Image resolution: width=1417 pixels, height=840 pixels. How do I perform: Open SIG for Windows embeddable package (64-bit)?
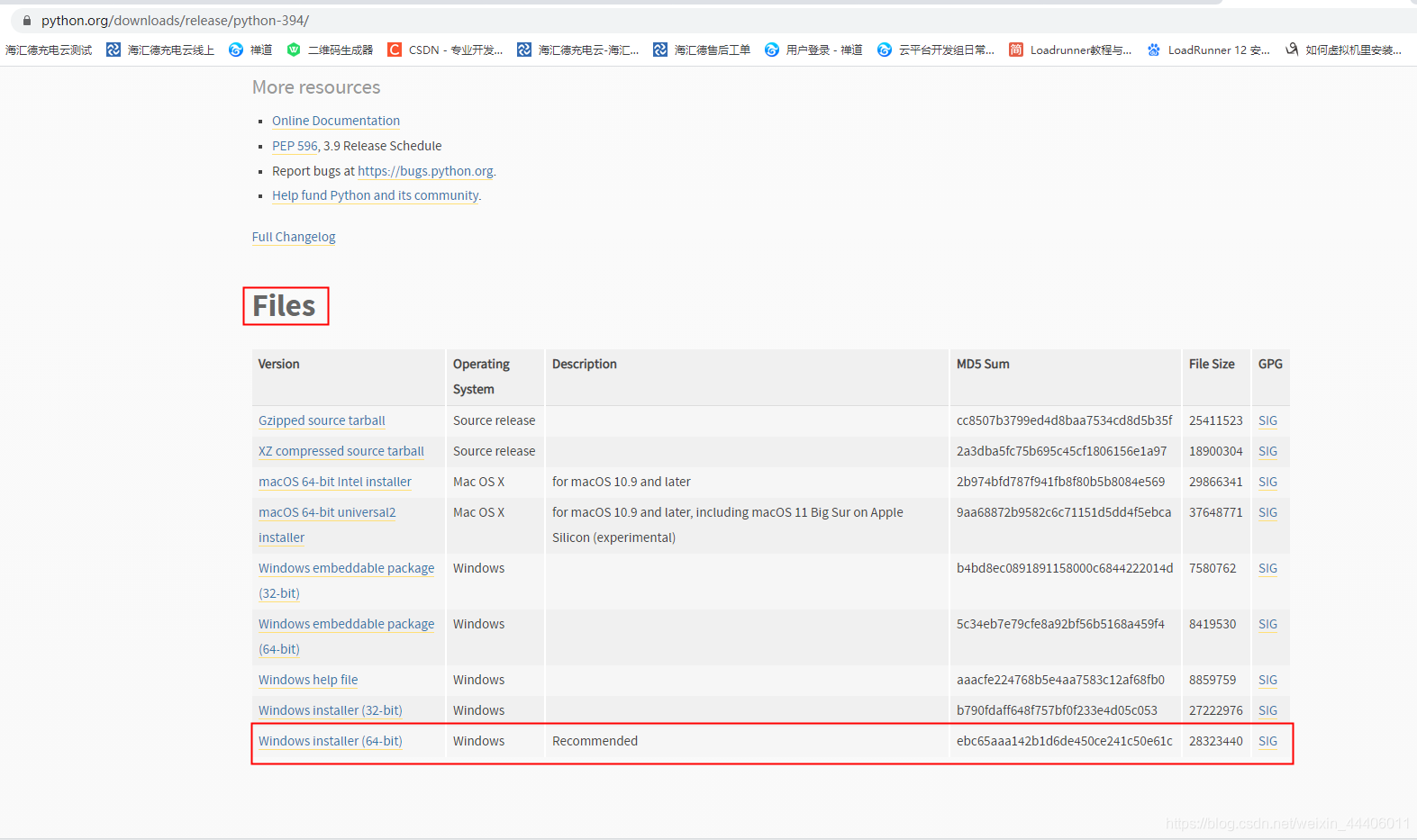coord(1267,624)
